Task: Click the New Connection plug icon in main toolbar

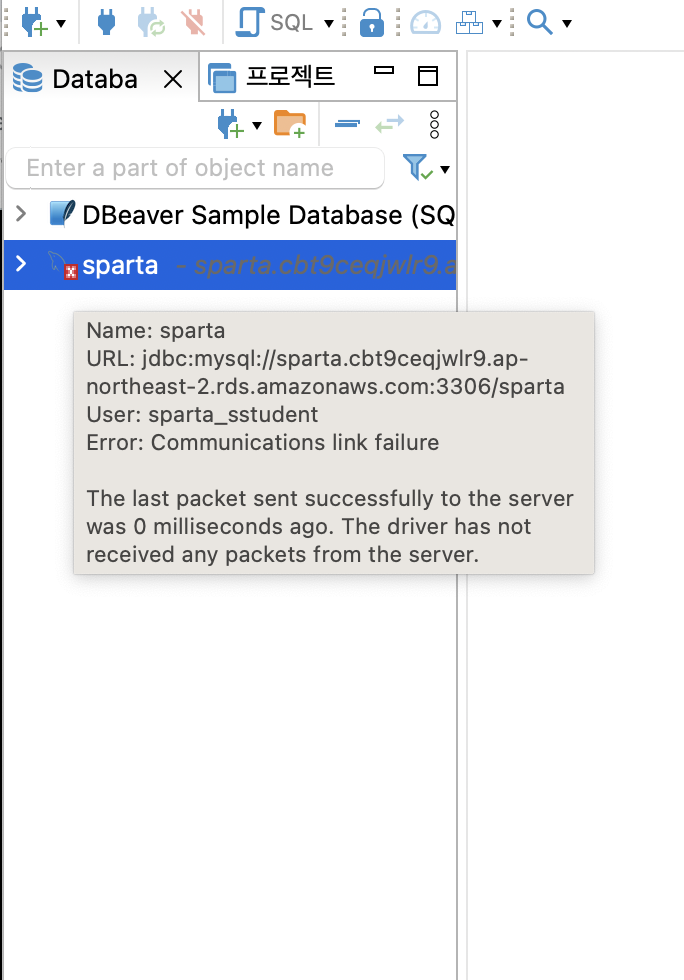Action: (x=34, y=22)
